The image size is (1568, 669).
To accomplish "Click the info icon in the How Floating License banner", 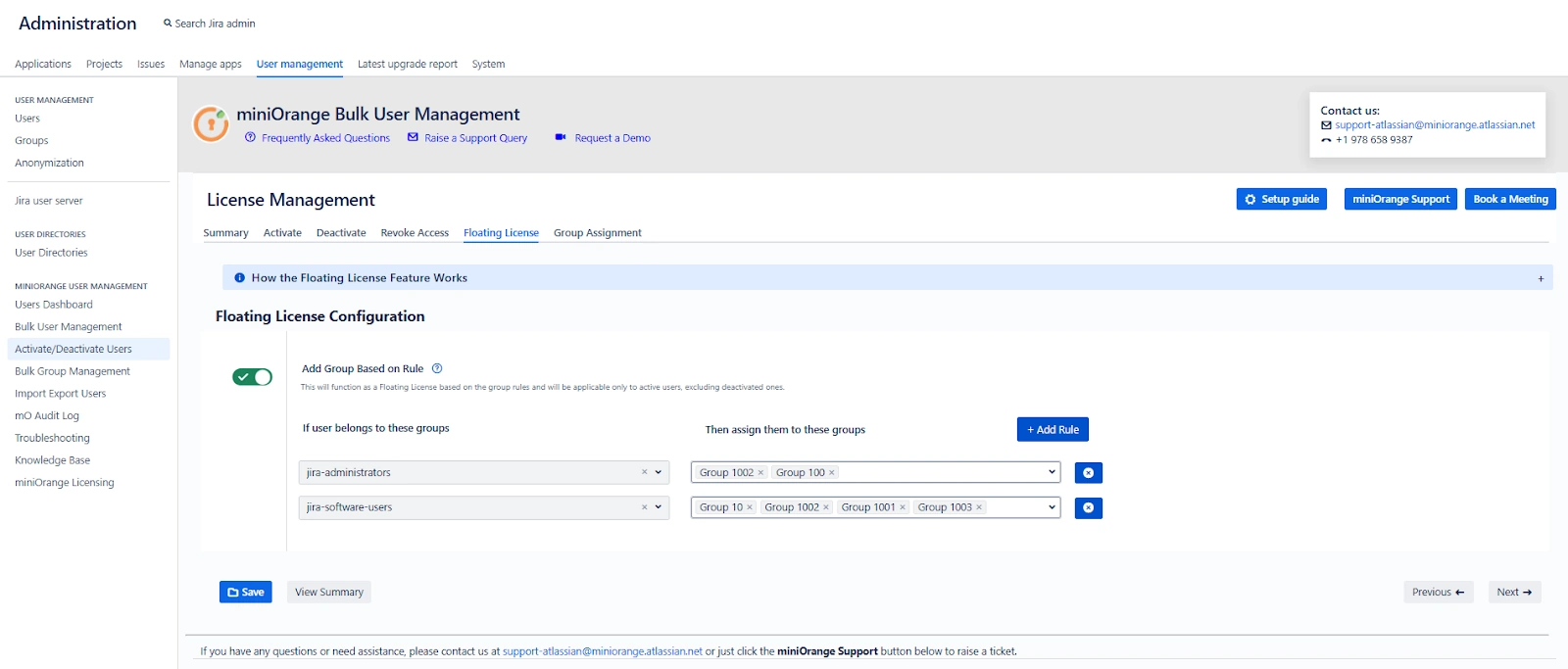I will (239, 278).
